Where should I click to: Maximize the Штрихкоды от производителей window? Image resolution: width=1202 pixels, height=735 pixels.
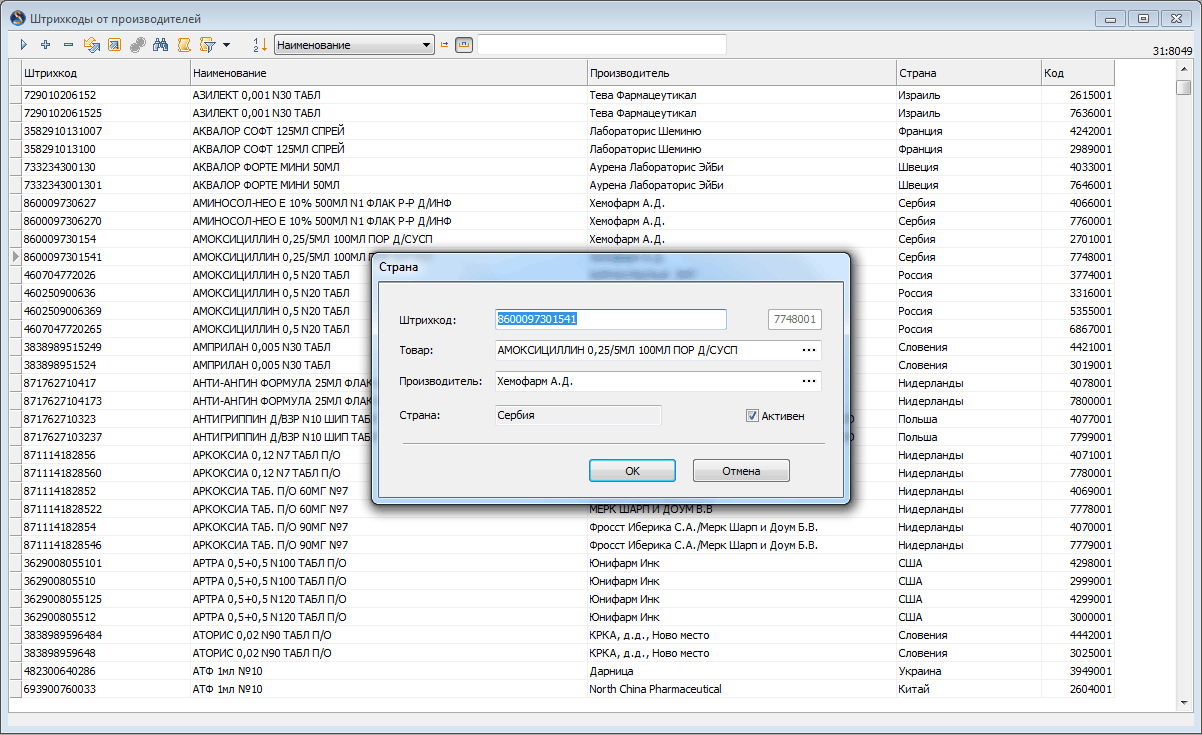(x=1142, y=17)
